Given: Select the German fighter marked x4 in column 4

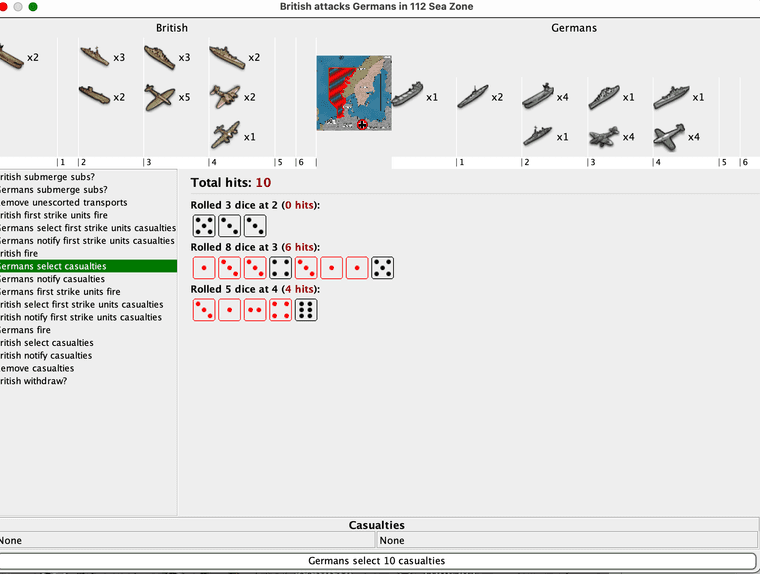Looking at the screenshot, I should pos(669,136).
